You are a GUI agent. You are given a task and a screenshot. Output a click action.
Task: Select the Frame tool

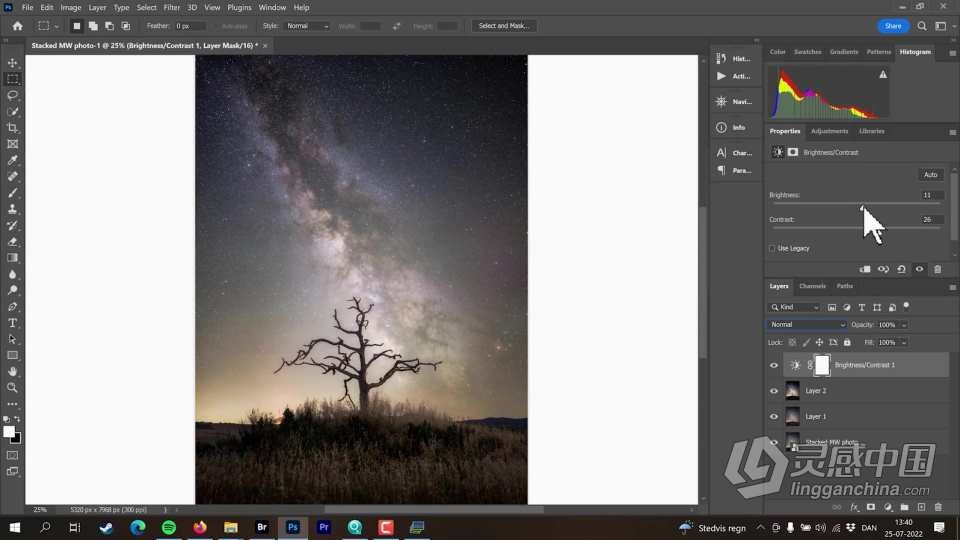pos(12,144)
